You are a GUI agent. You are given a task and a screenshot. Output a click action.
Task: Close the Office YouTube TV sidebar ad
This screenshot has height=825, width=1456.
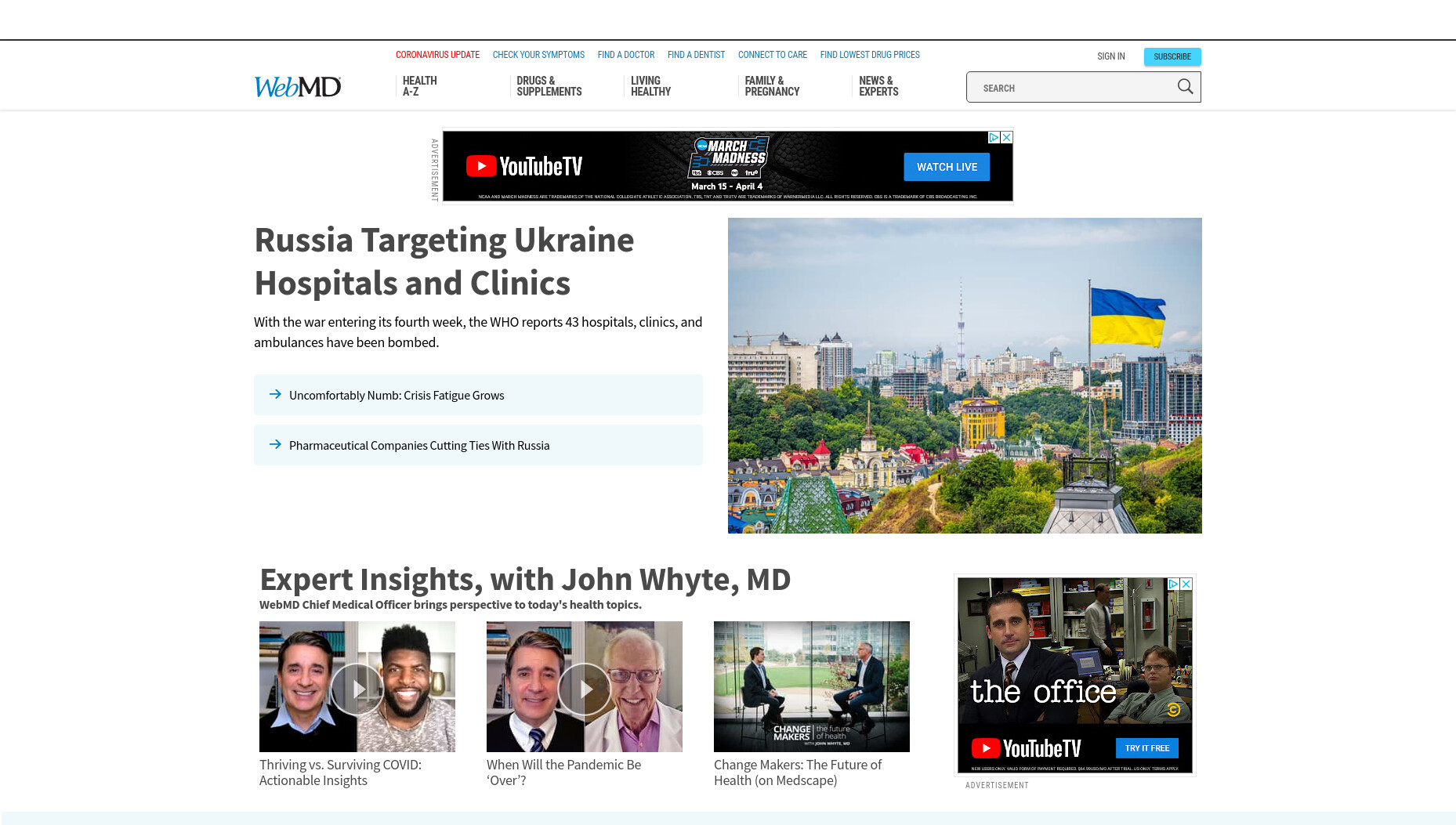point(1186,584)
